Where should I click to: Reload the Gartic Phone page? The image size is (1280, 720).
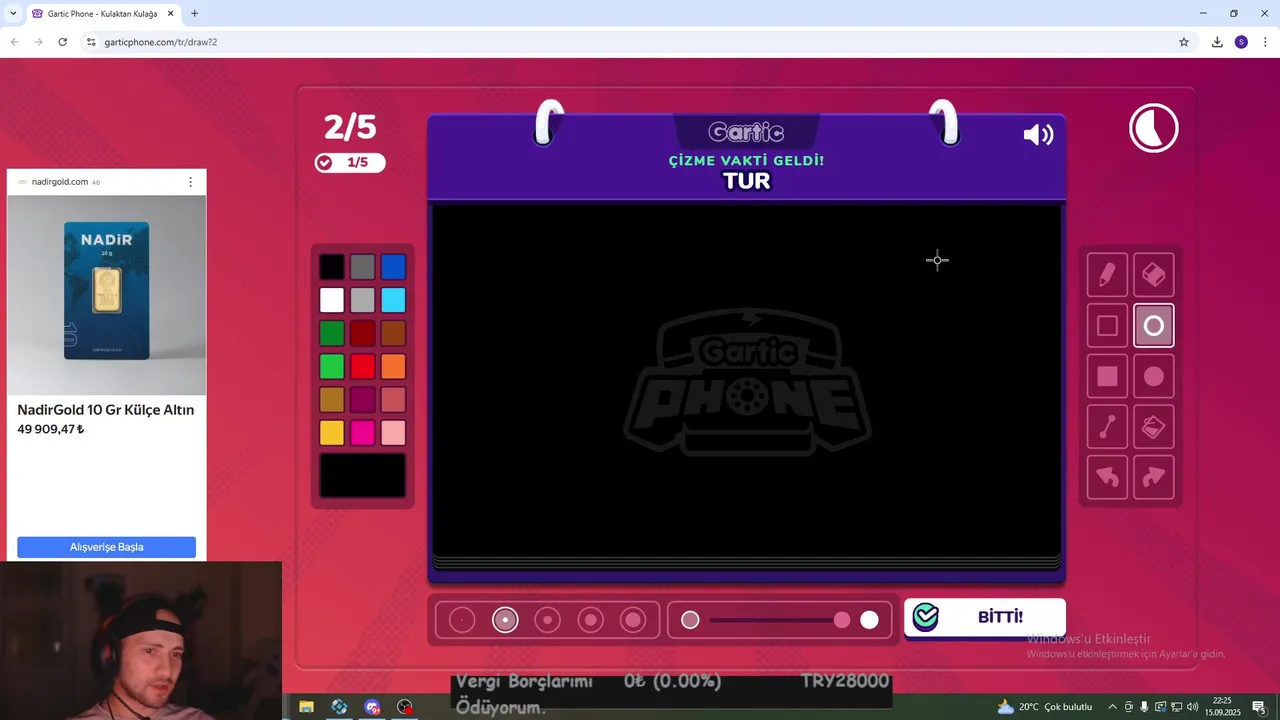coord(63,42)
